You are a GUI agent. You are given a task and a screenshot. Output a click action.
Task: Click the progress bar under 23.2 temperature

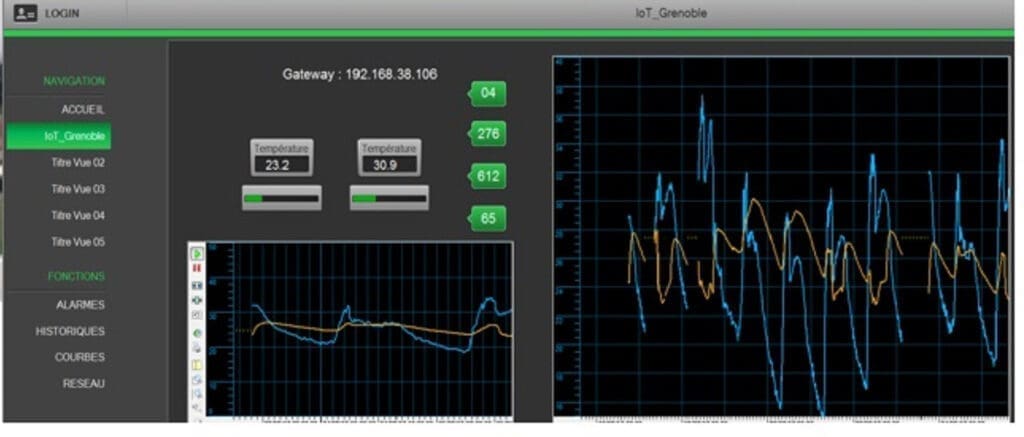(x=281, y=198)
